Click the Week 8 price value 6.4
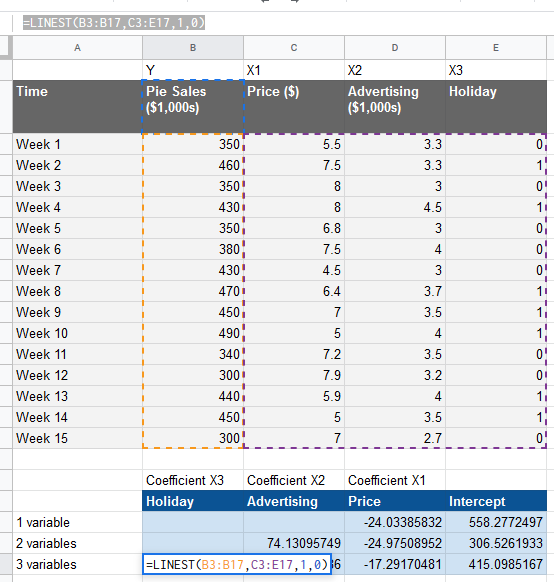Screen dimensions: 554x582 [x=294, y=291]
